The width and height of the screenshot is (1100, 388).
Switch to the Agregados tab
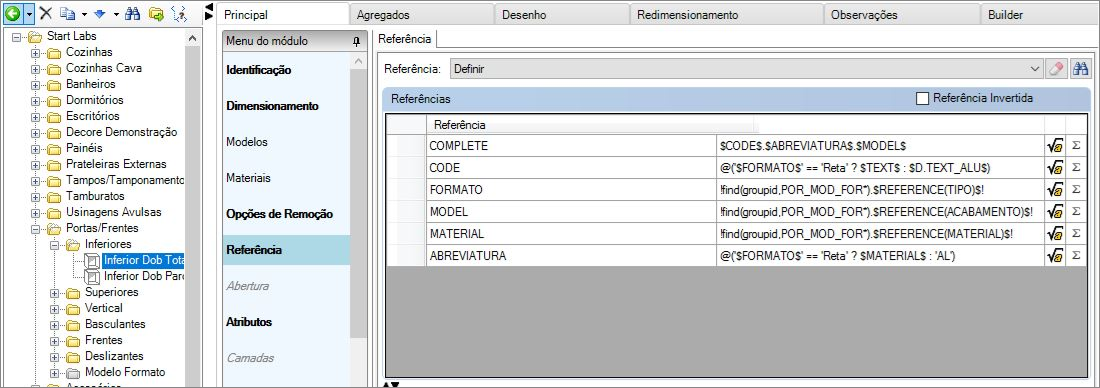422,15
